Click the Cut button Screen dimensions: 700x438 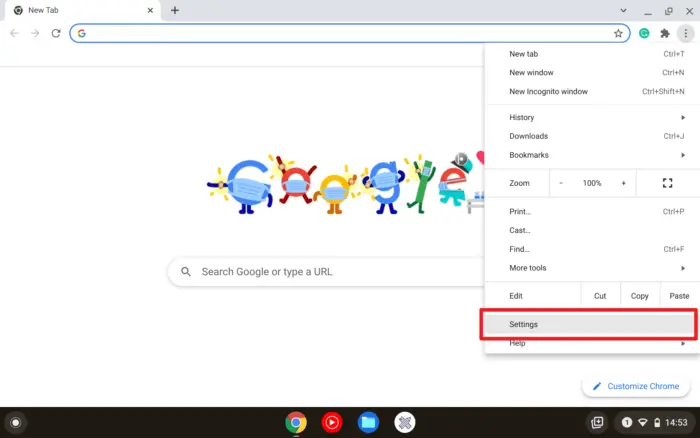coord(600,296)
